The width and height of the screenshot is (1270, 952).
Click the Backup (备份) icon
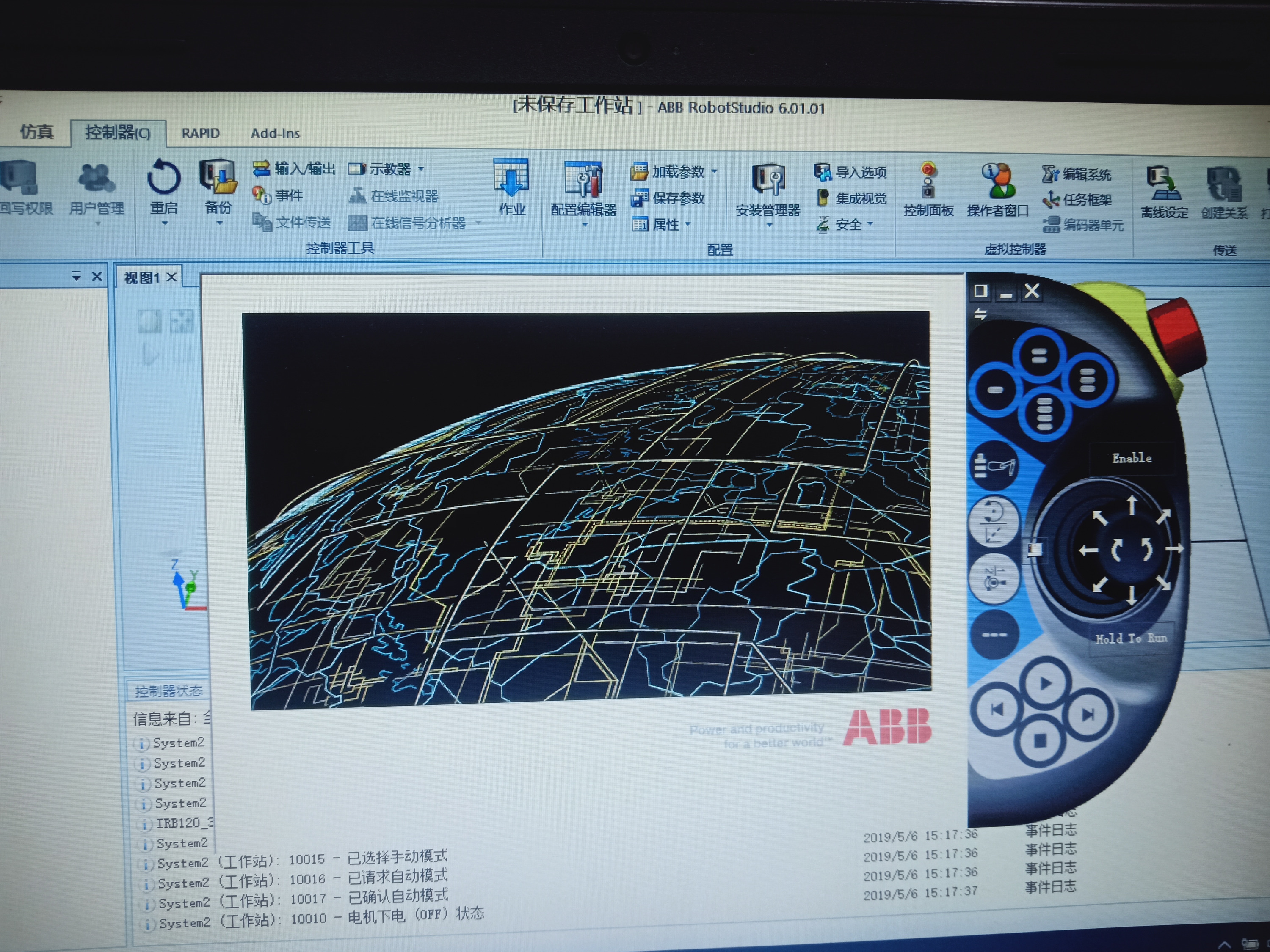tap(218, 178)
